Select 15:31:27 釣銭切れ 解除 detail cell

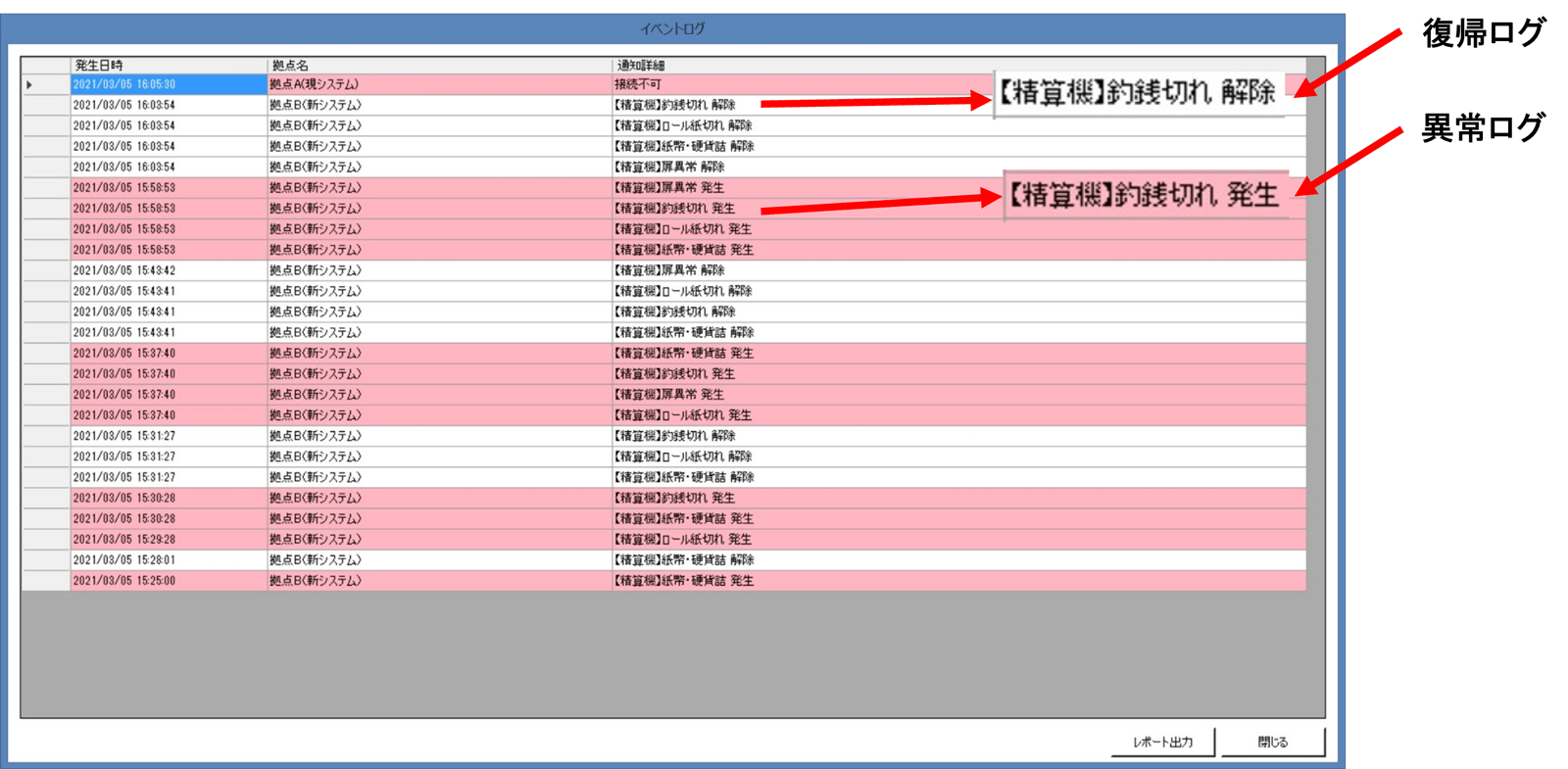coord(958,436)
